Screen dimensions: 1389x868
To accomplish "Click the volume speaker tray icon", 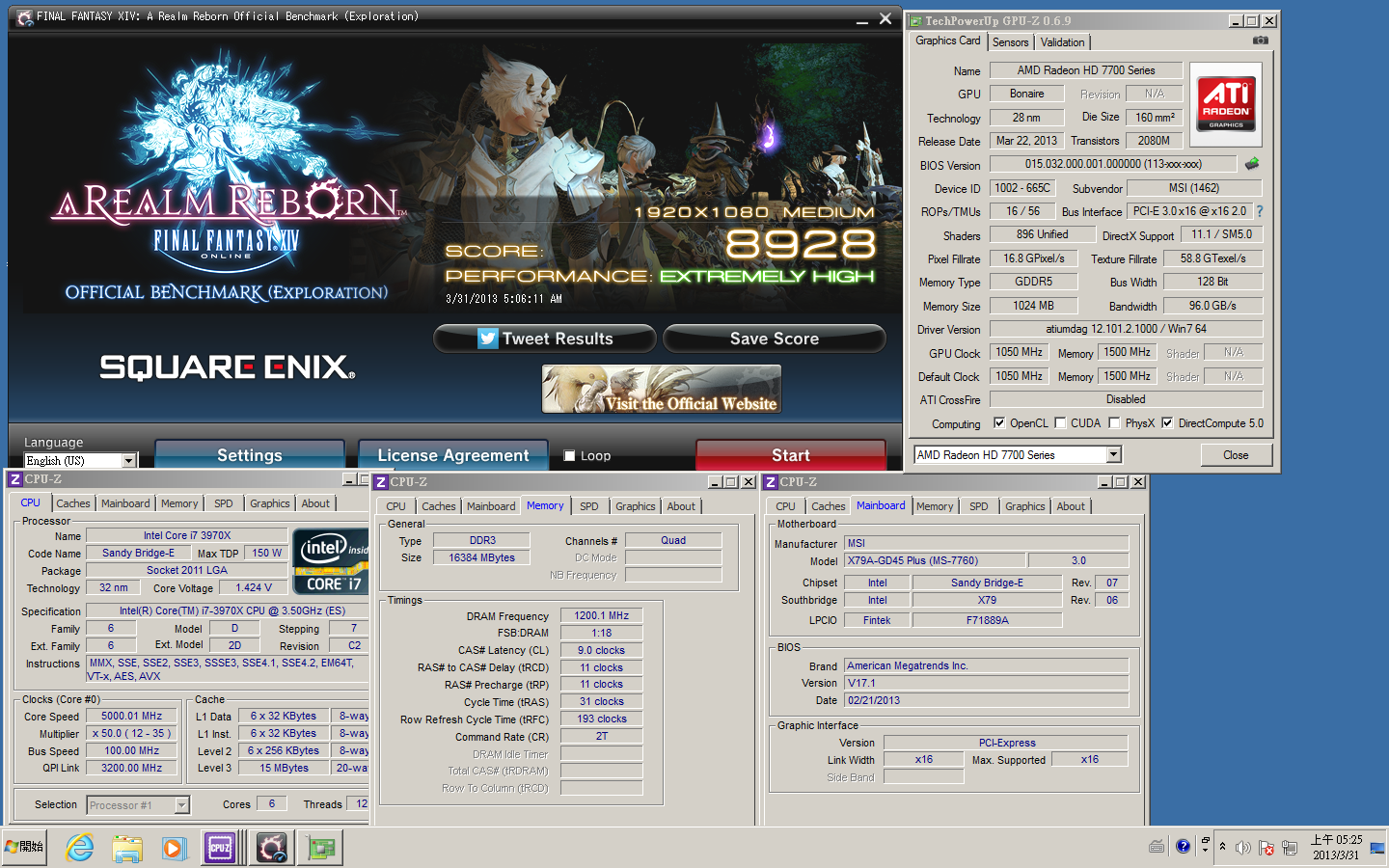I will point(1243,848).
